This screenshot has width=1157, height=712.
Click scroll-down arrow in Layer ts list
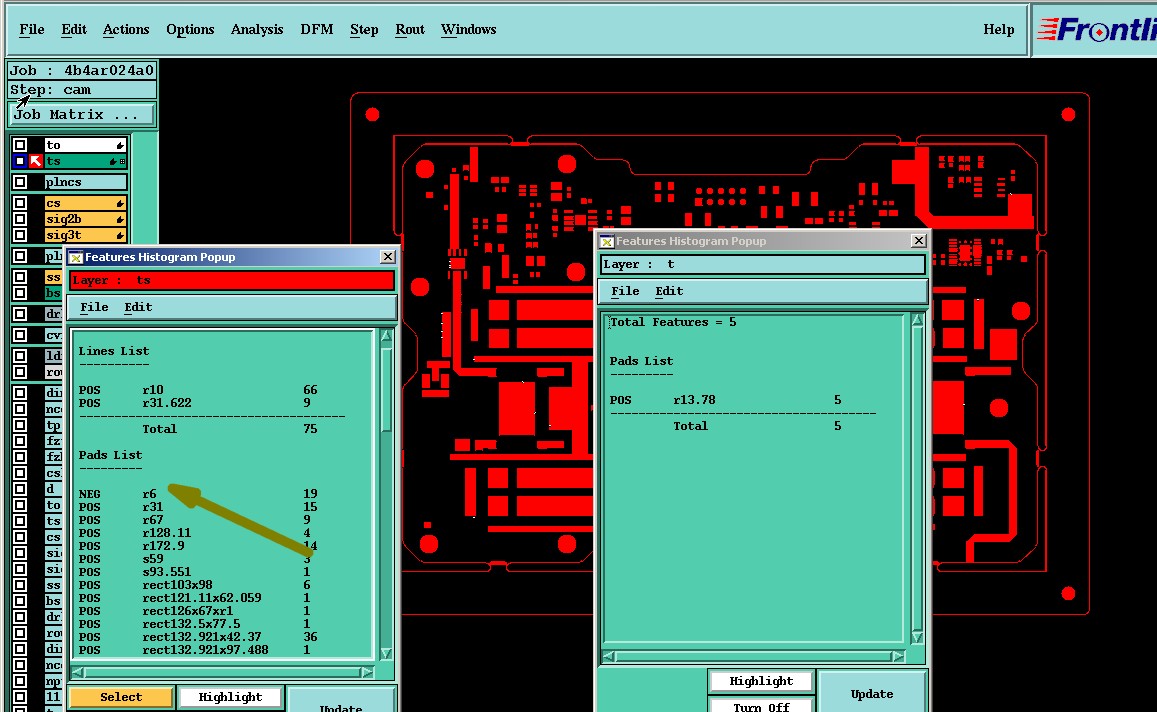[386, 653]
